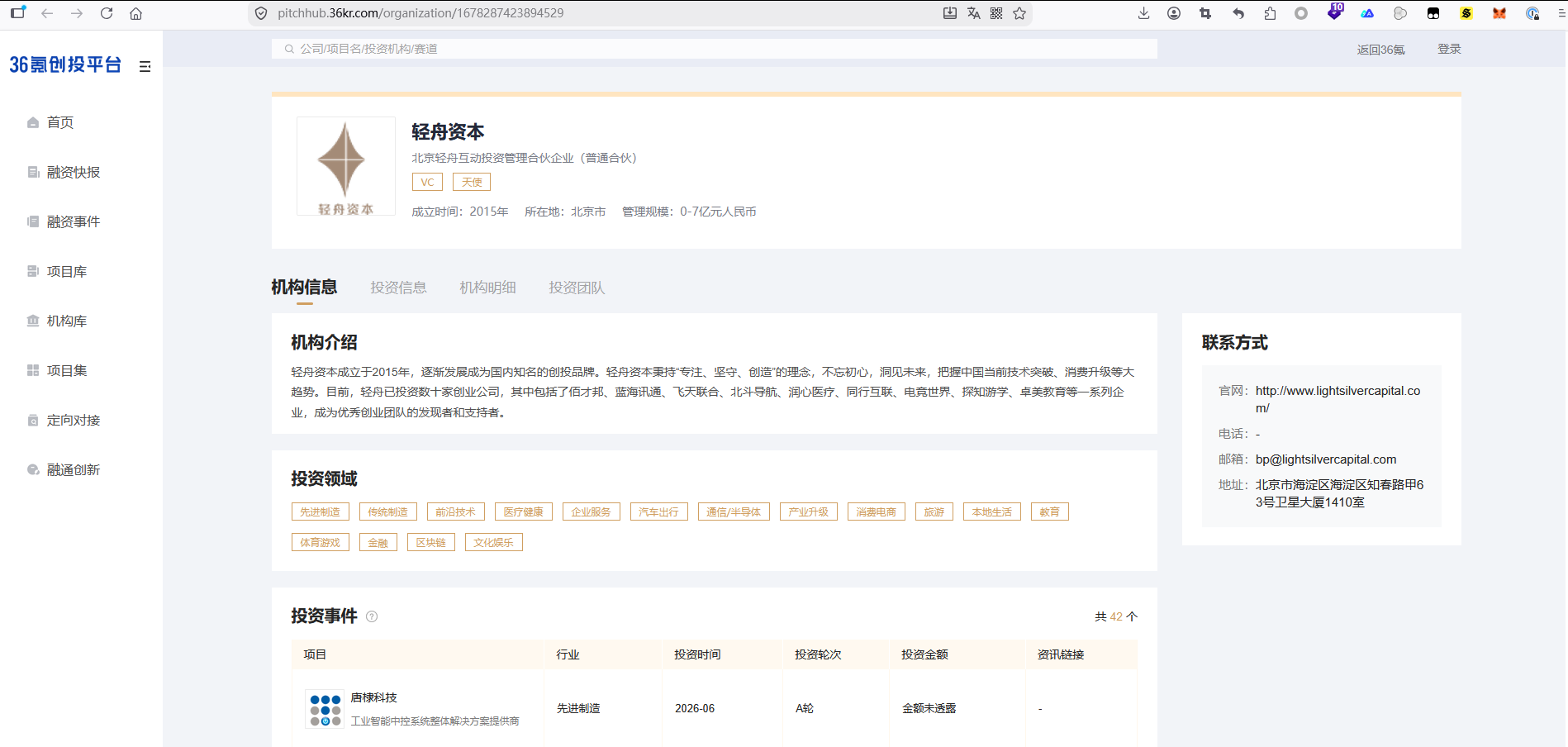Open 项目集 in the sidebar
The height and width of the screenshot is (747, 1568).
click(x=67, y=370)
